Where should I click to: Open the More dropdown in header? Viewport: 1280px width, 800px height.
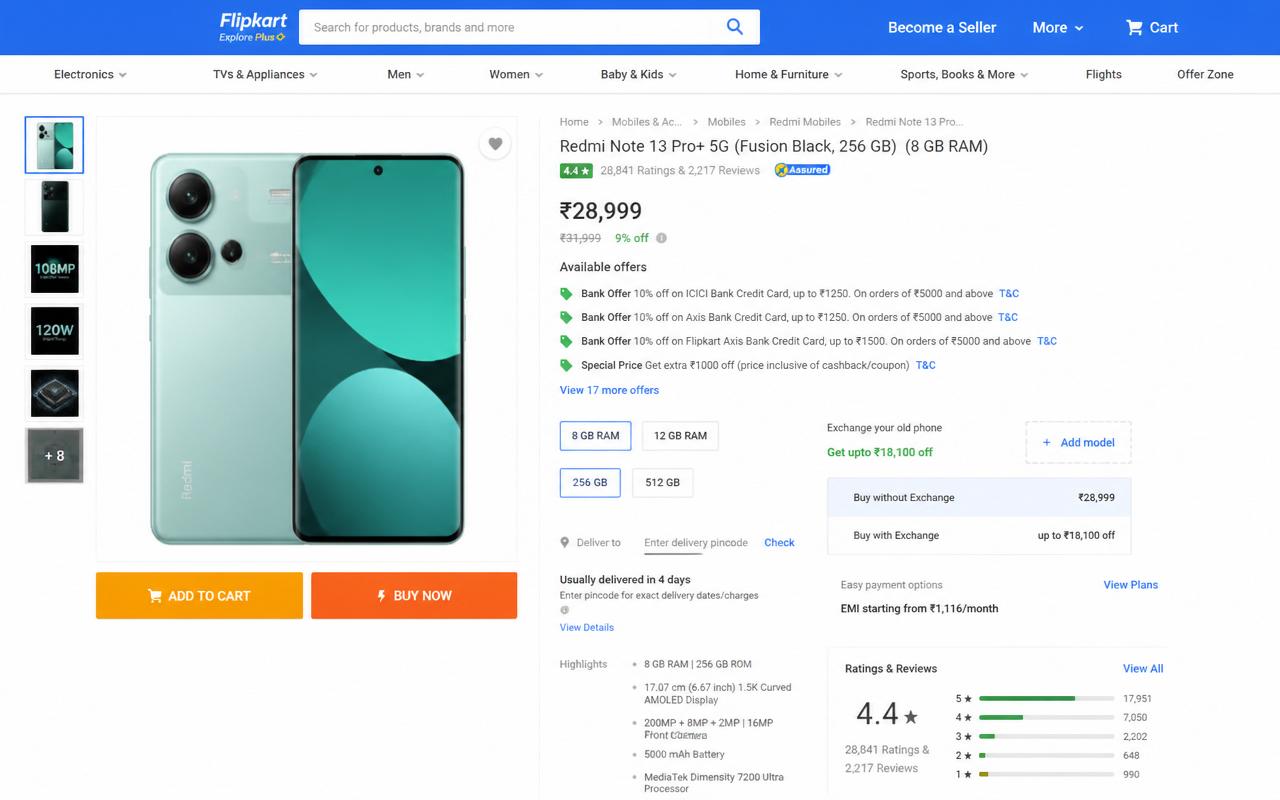(1058, 27)
